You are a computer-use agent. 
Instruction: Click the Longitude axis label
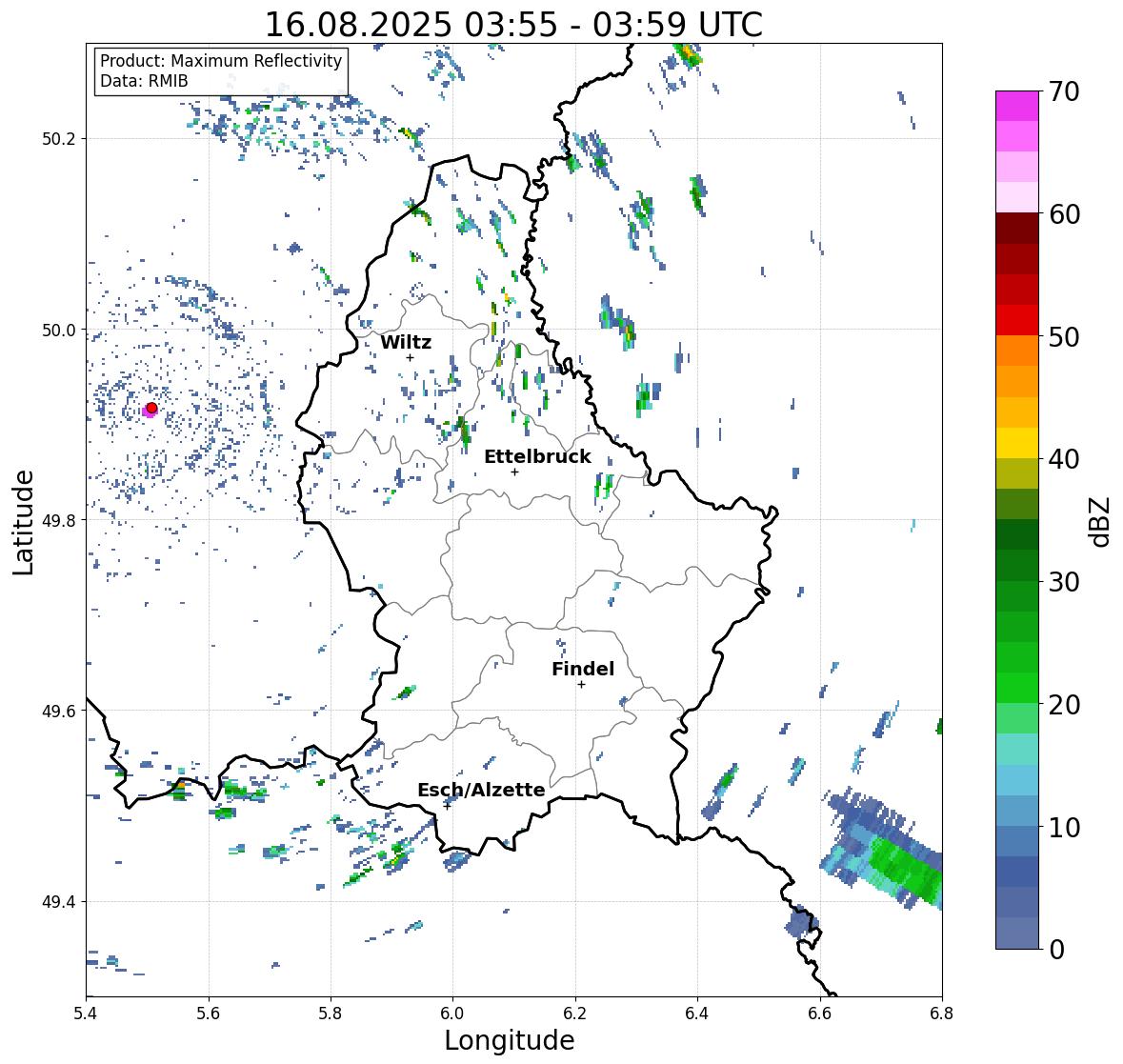[510, 1040]
